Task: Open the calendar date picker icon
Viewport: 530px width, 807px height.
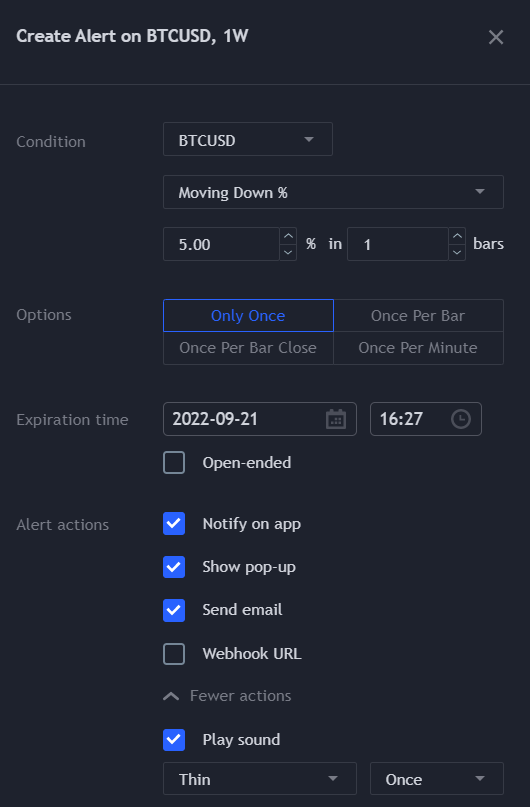Action: (x=335, y=419)
